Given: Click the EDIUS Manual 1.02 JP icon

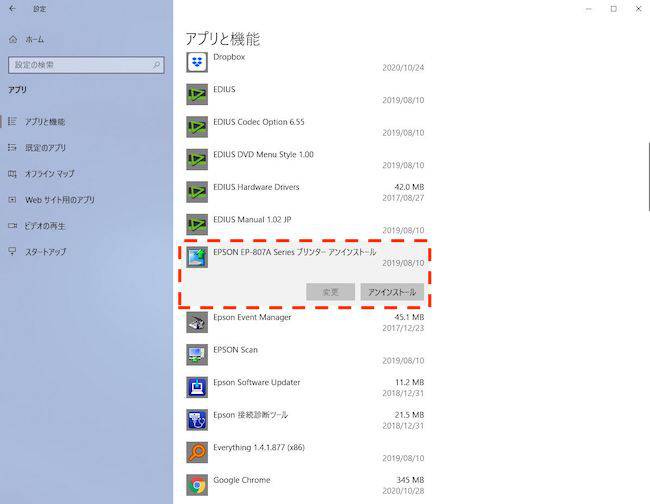Looking at the screenshot, I should click(197, 225).
